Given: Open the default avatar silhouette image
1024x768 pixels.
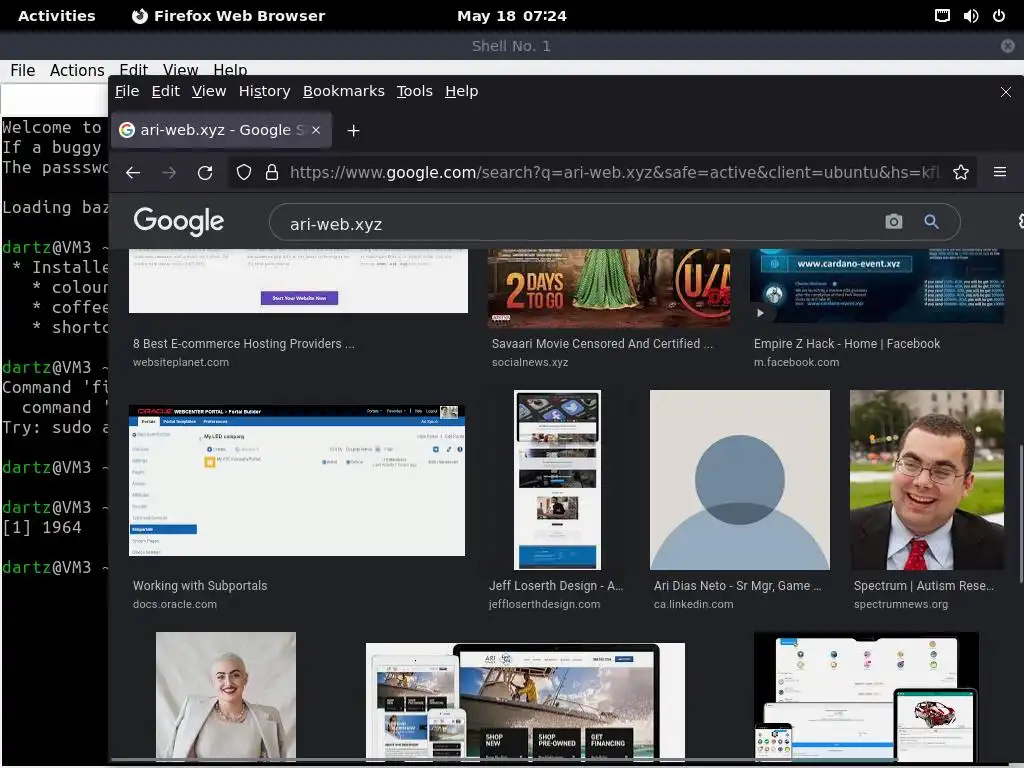Looking at the screenshot, I should (740, 480).
